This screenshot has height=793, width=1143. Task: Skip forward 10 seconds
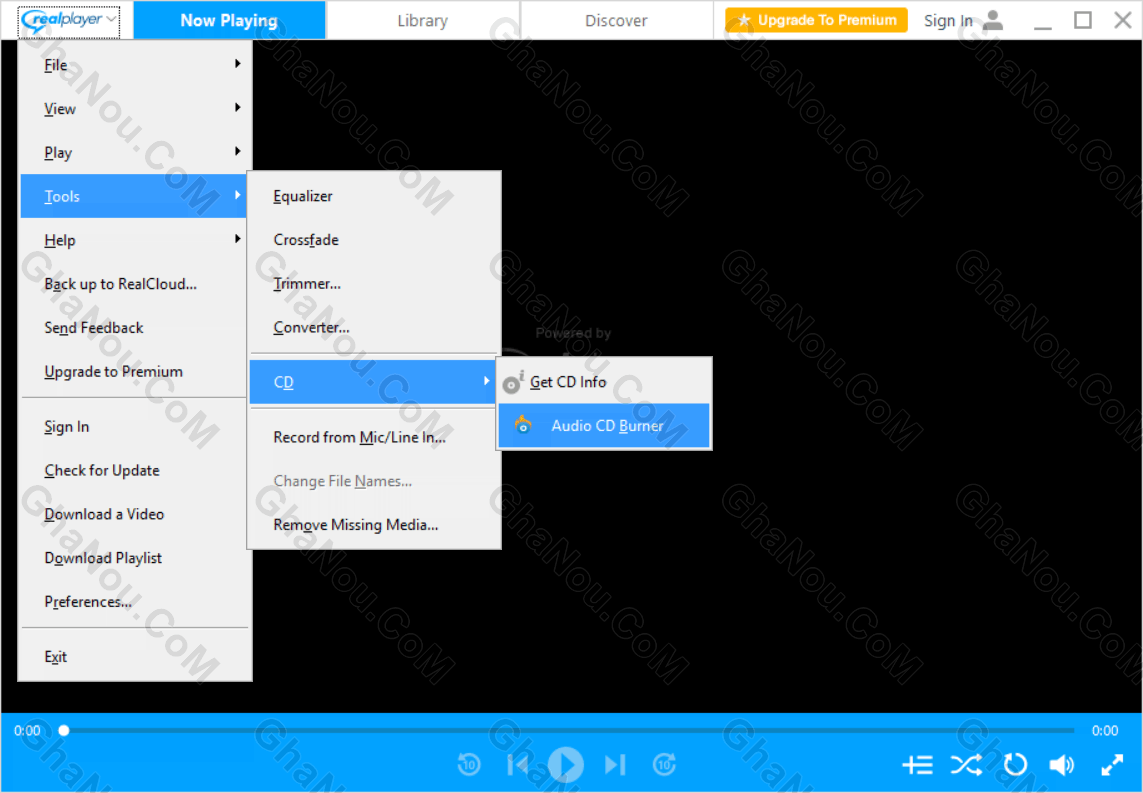pyautogui.click(x=664, y=765)
